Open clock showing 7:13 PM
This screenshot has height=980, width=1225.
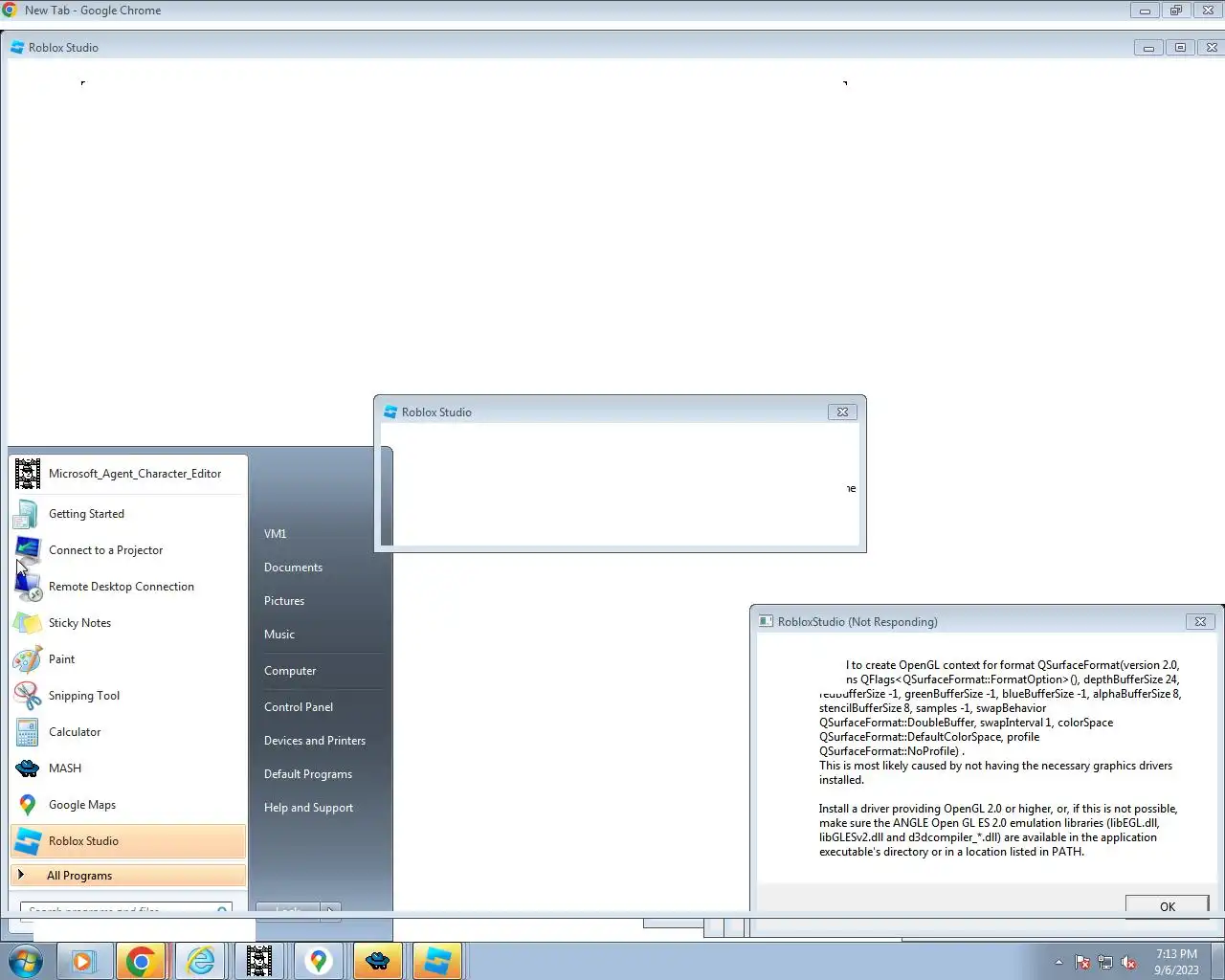point(1176,962)
